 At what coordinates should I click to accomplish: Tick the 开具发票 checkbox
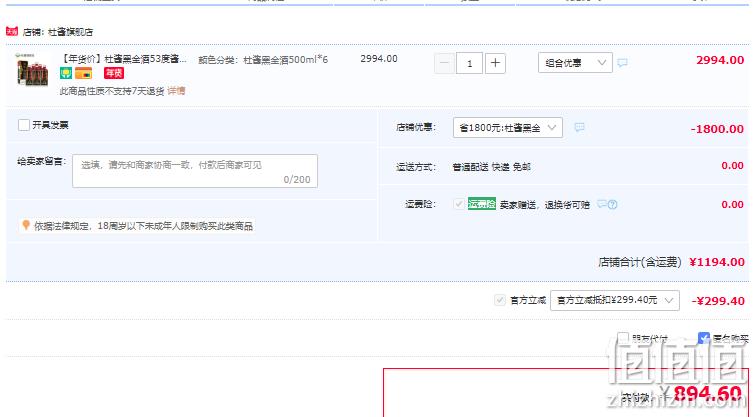pos(24,125)
